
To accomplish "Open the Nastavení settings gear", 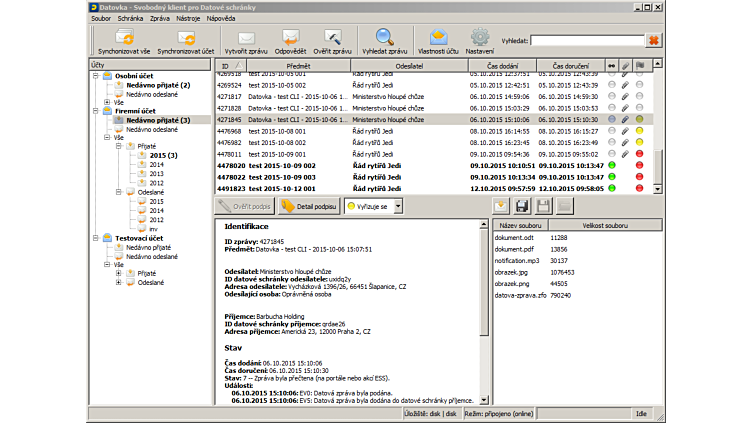I will 480,38.
